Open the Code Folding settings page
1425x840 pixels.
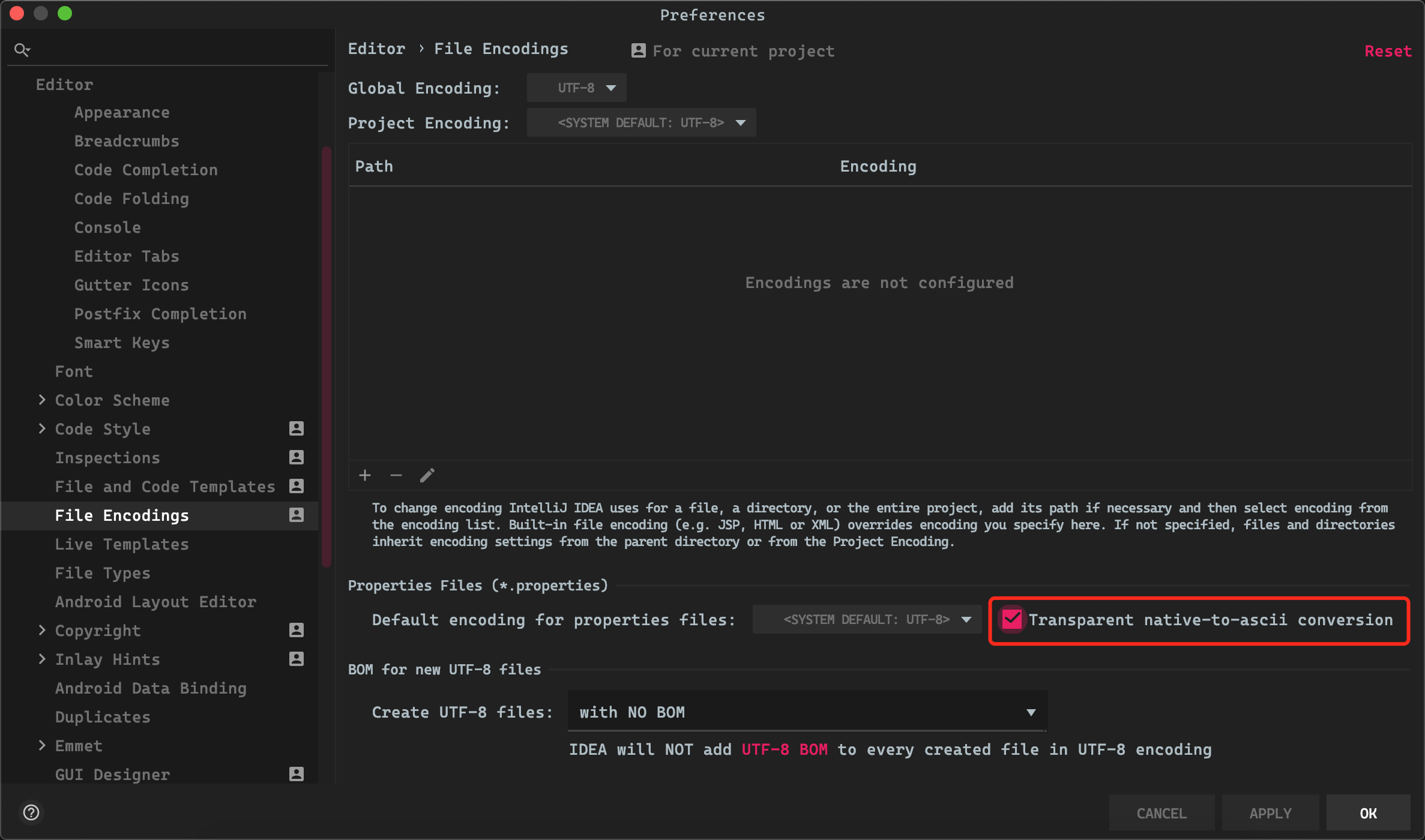pyautogui.click(x=131, y=199)
